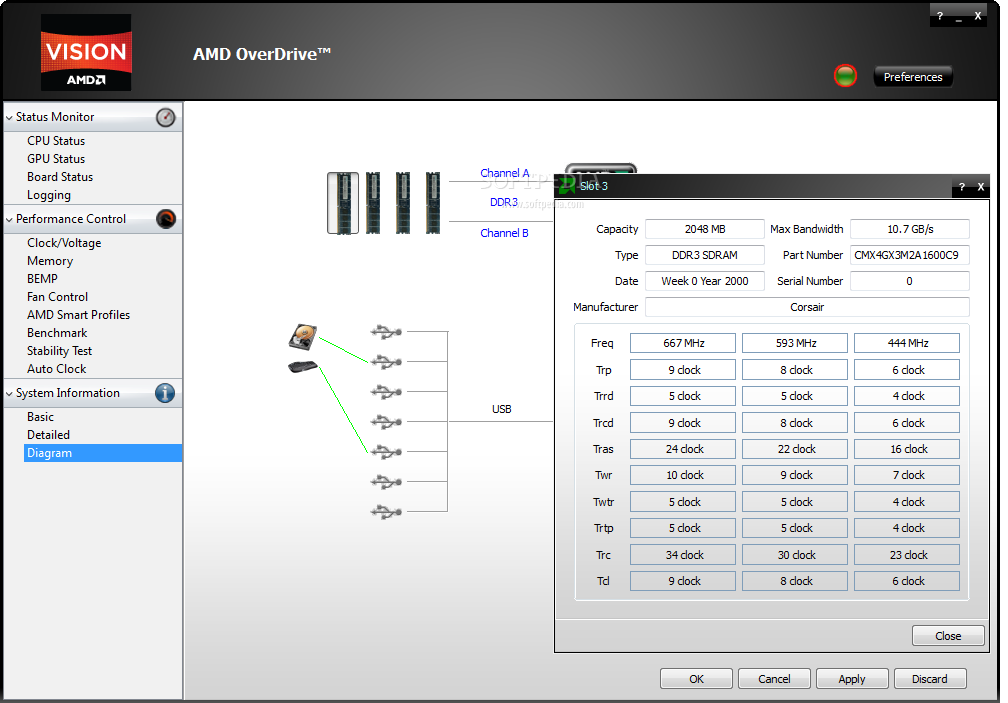Click the OK button

696,679
